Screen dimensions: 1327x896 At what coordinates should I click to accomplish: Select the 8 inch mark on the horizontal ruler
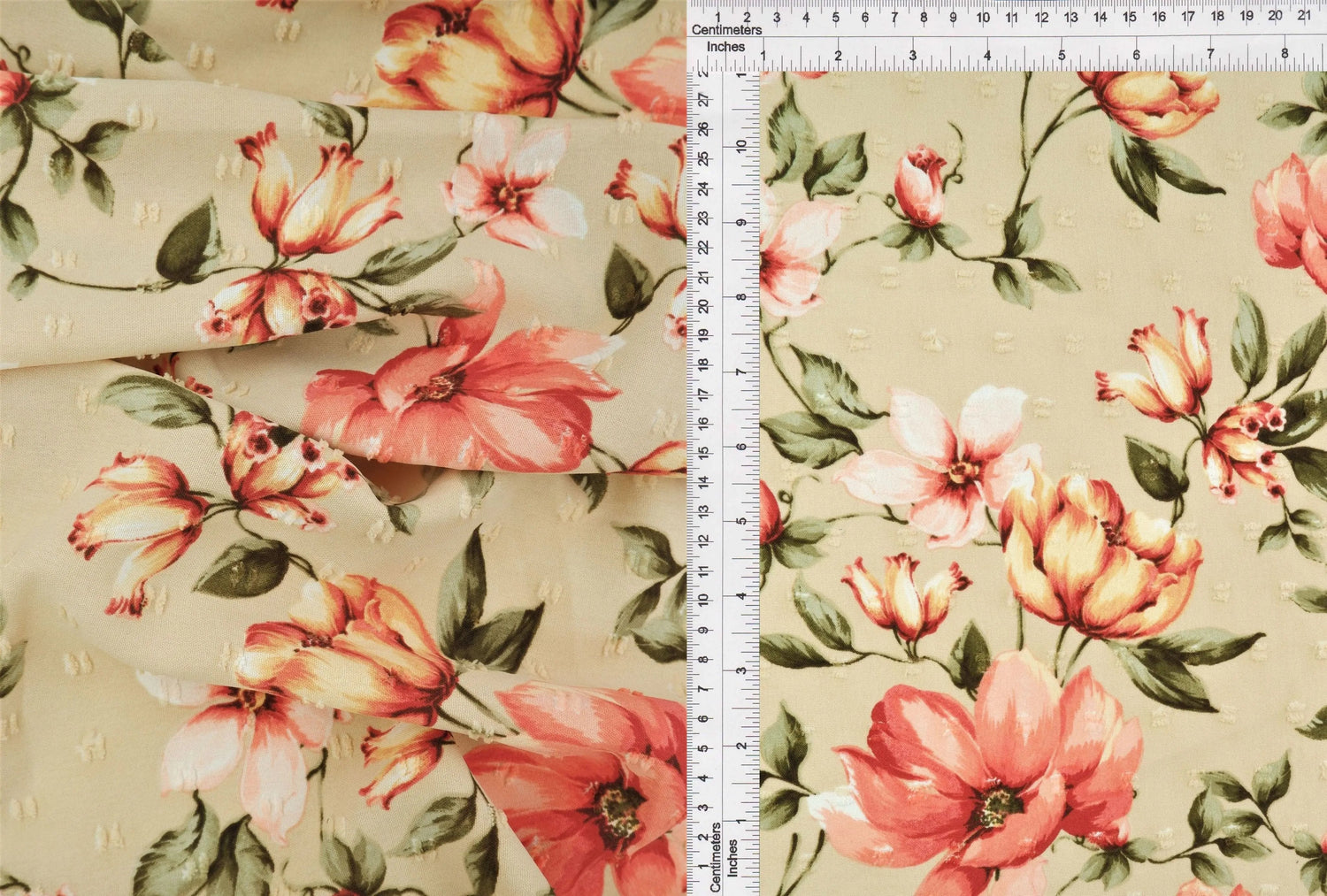click(x=1285, y=56)
